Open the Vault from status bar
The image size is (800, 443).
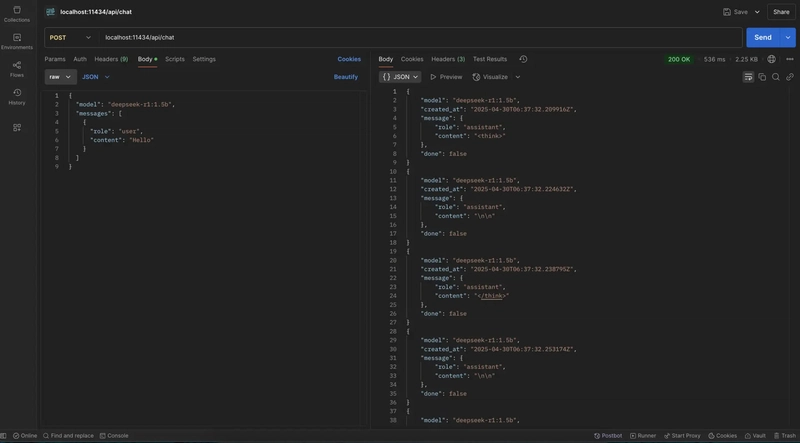(755, 436)
